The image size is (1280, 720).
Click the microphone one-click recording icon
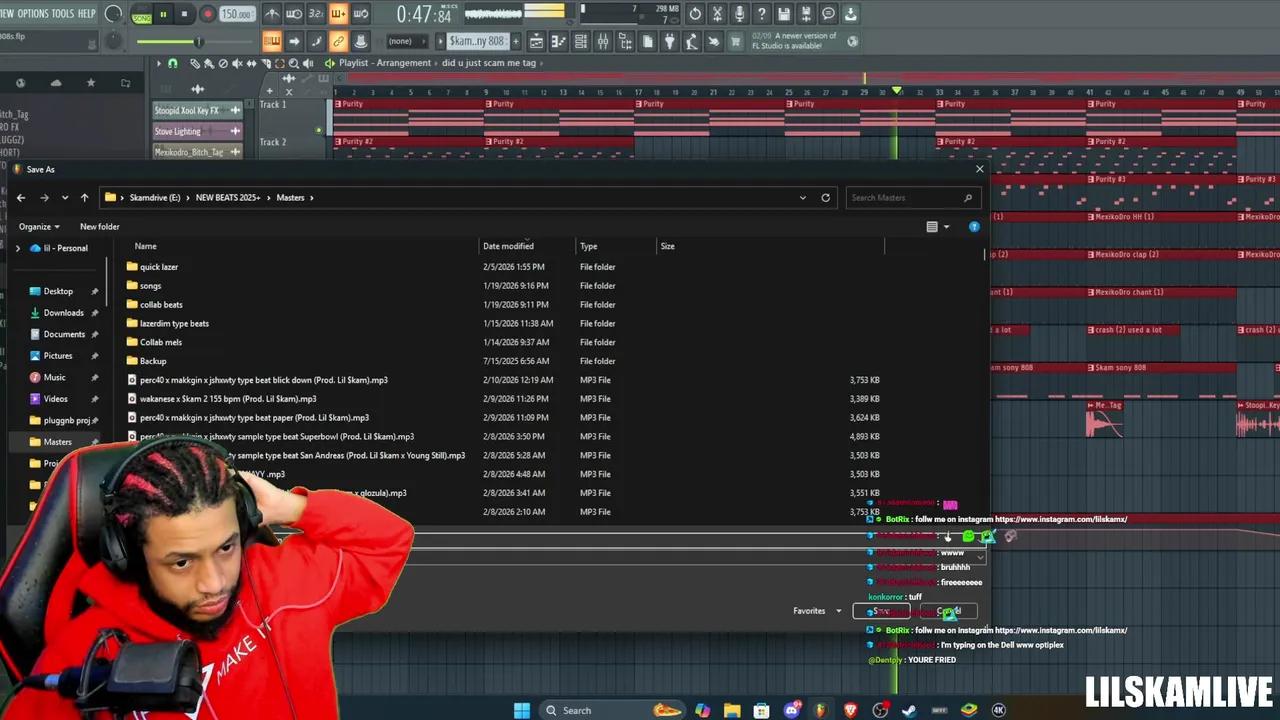(739, 14)
